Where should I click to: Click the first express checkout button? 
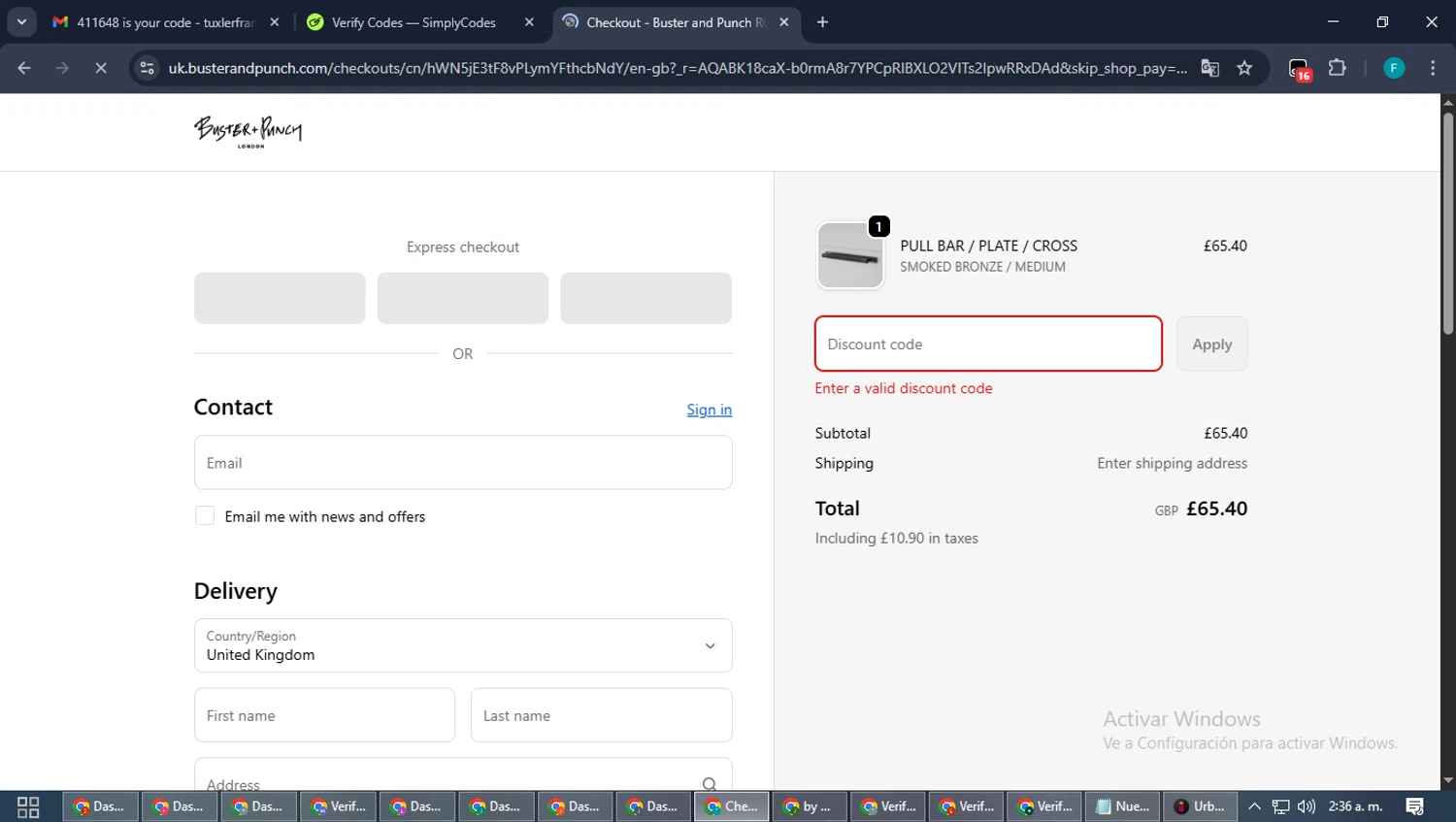tap(280, 298)
